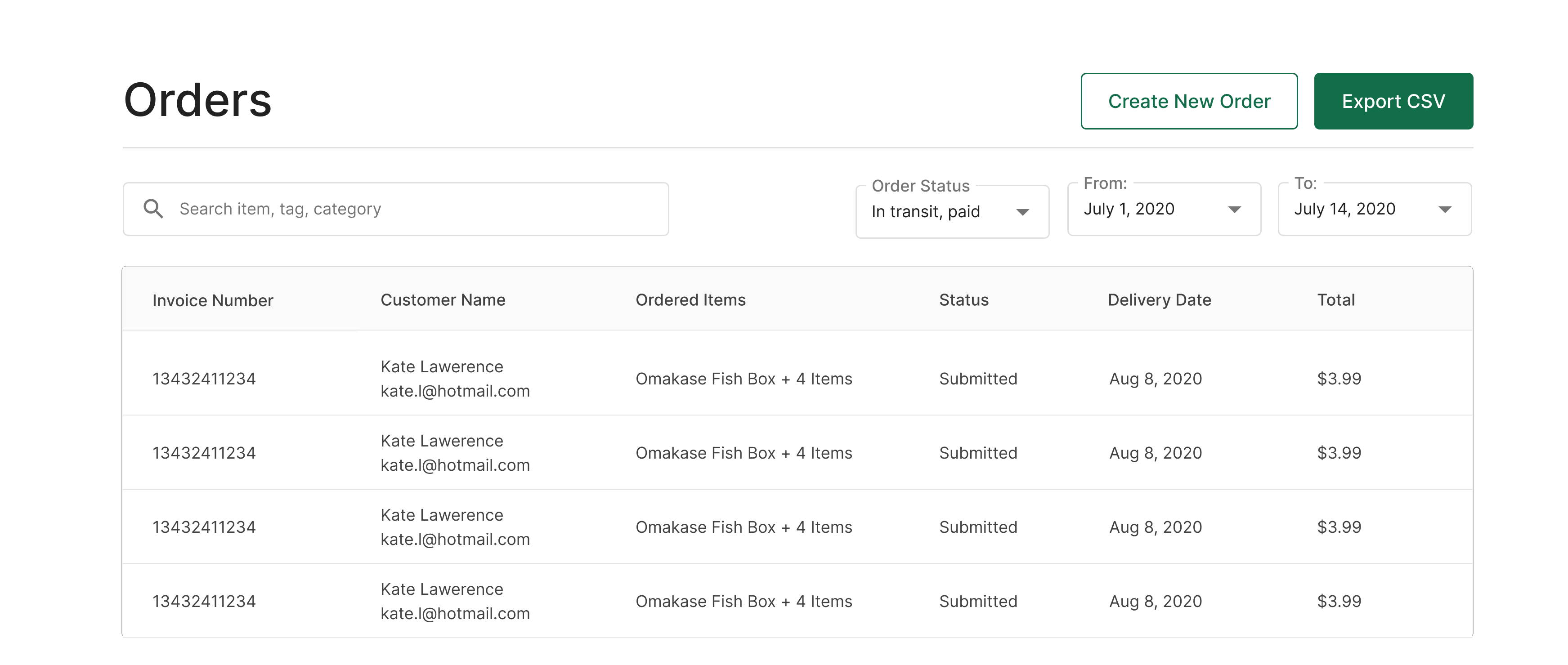Viewport: 1568px width, 665px height.
Task: Click $3.99 total in fourth row
Action: point(1339,601)
